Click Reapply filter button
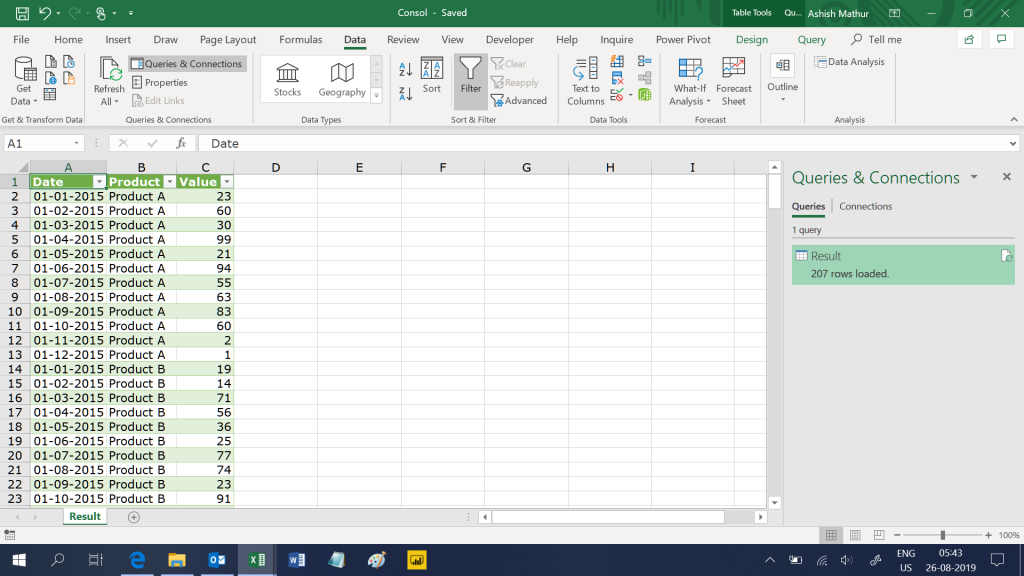This screenshot has height=576, width=1024. 515,82
